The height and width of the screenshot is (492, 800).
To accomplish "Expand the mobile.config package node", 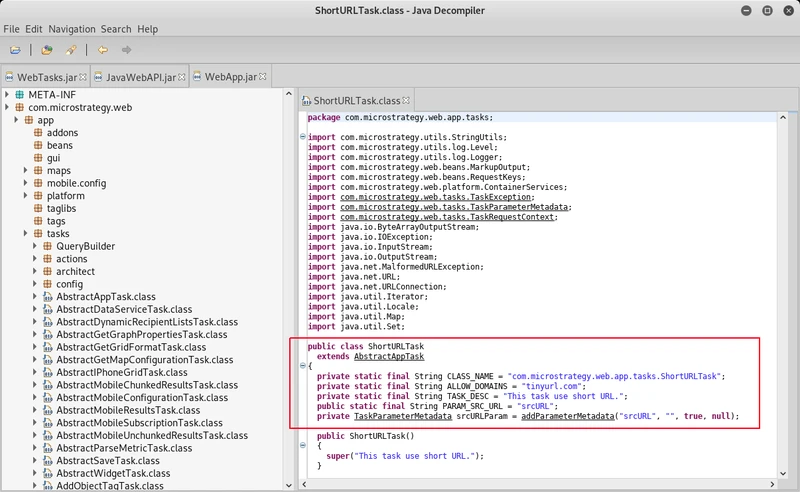I will 26,183.
